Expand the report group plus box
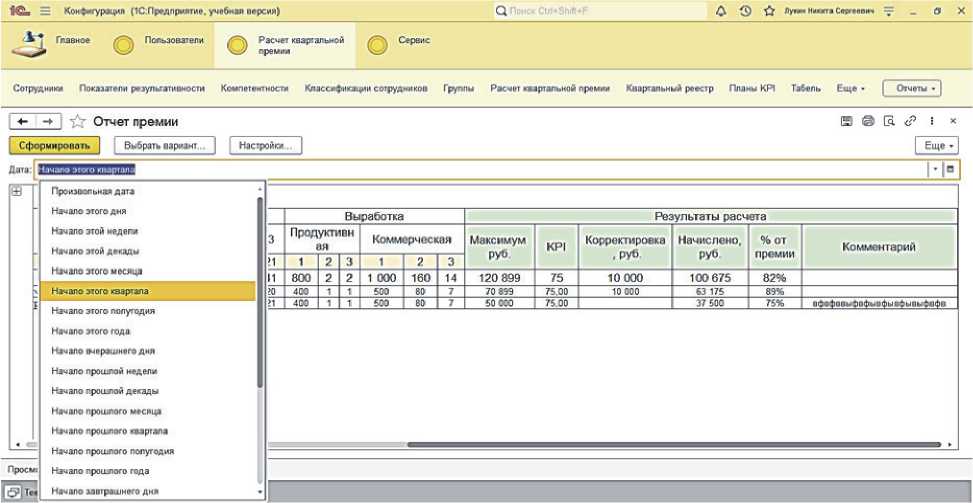Image resolution: width=973 pixels, height=503 pixels. pos(16,191)
